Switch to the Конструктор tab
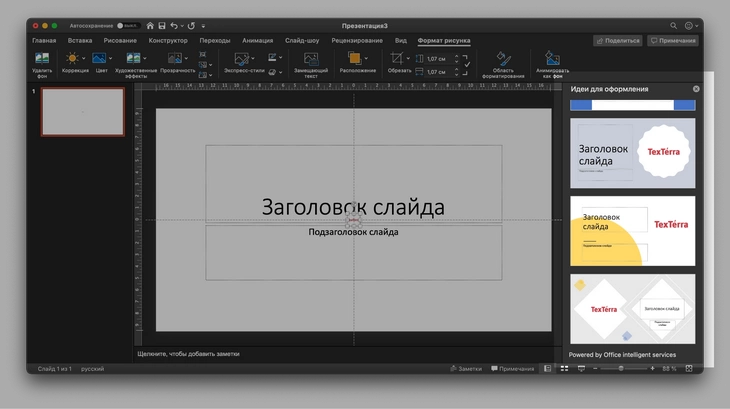730x409 pixels. click(x=168, y=40)
